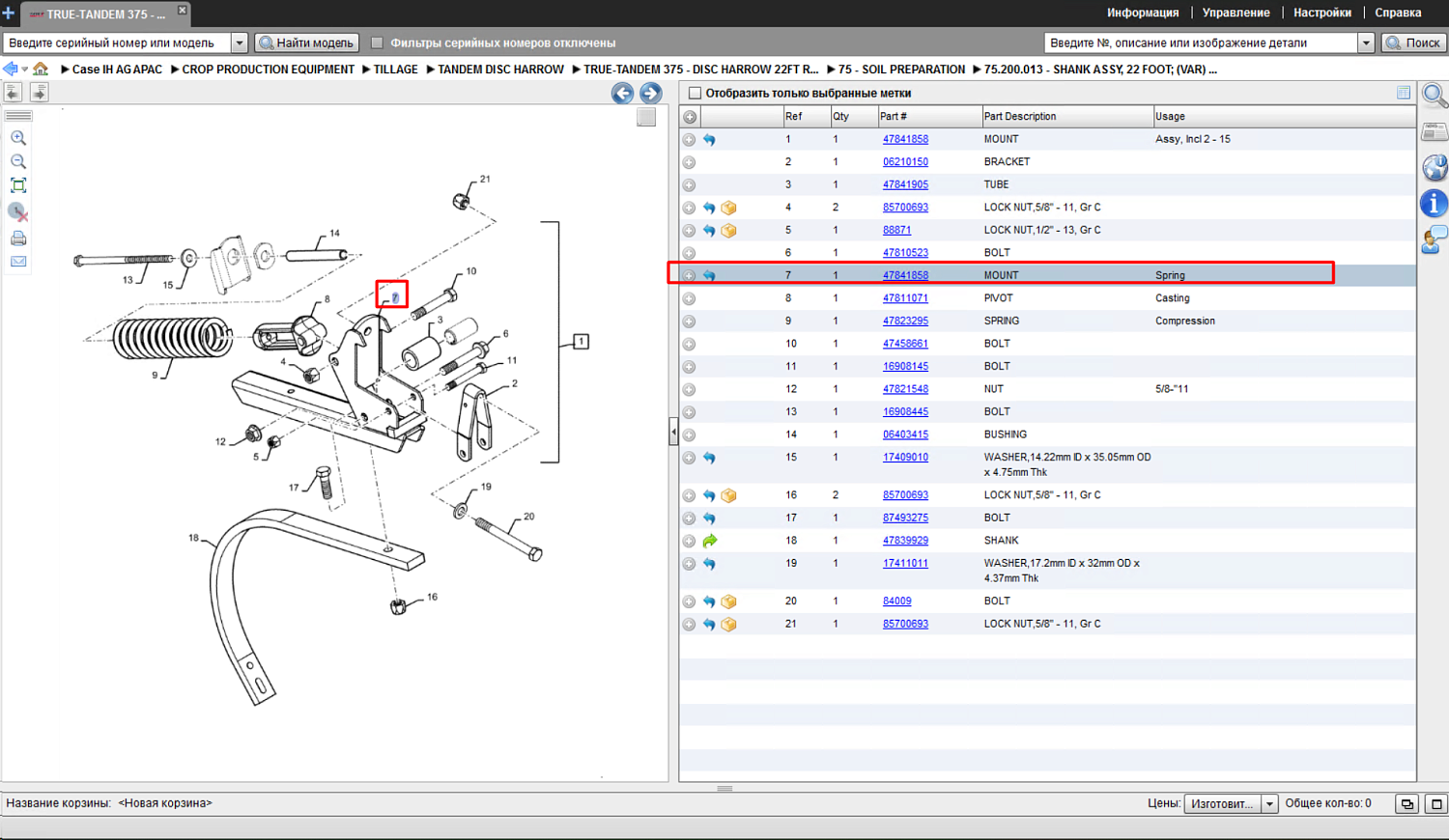Open the Настройки menu
Screen dimensions: 1449x840
pyautogui.click(x=1322, y=13)
